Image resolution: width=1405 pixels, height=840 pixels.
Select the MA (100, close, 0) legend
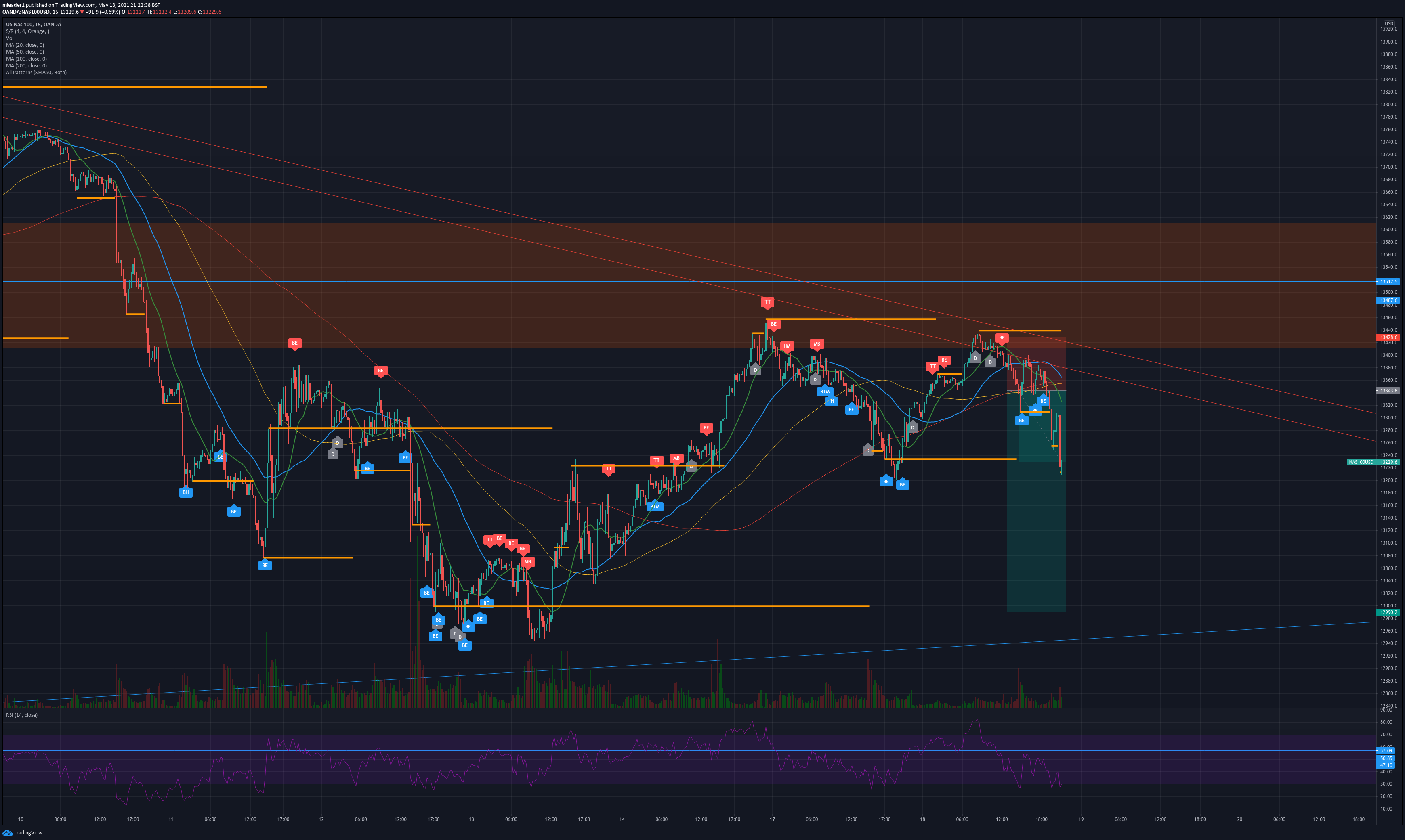tap(27, 58)
